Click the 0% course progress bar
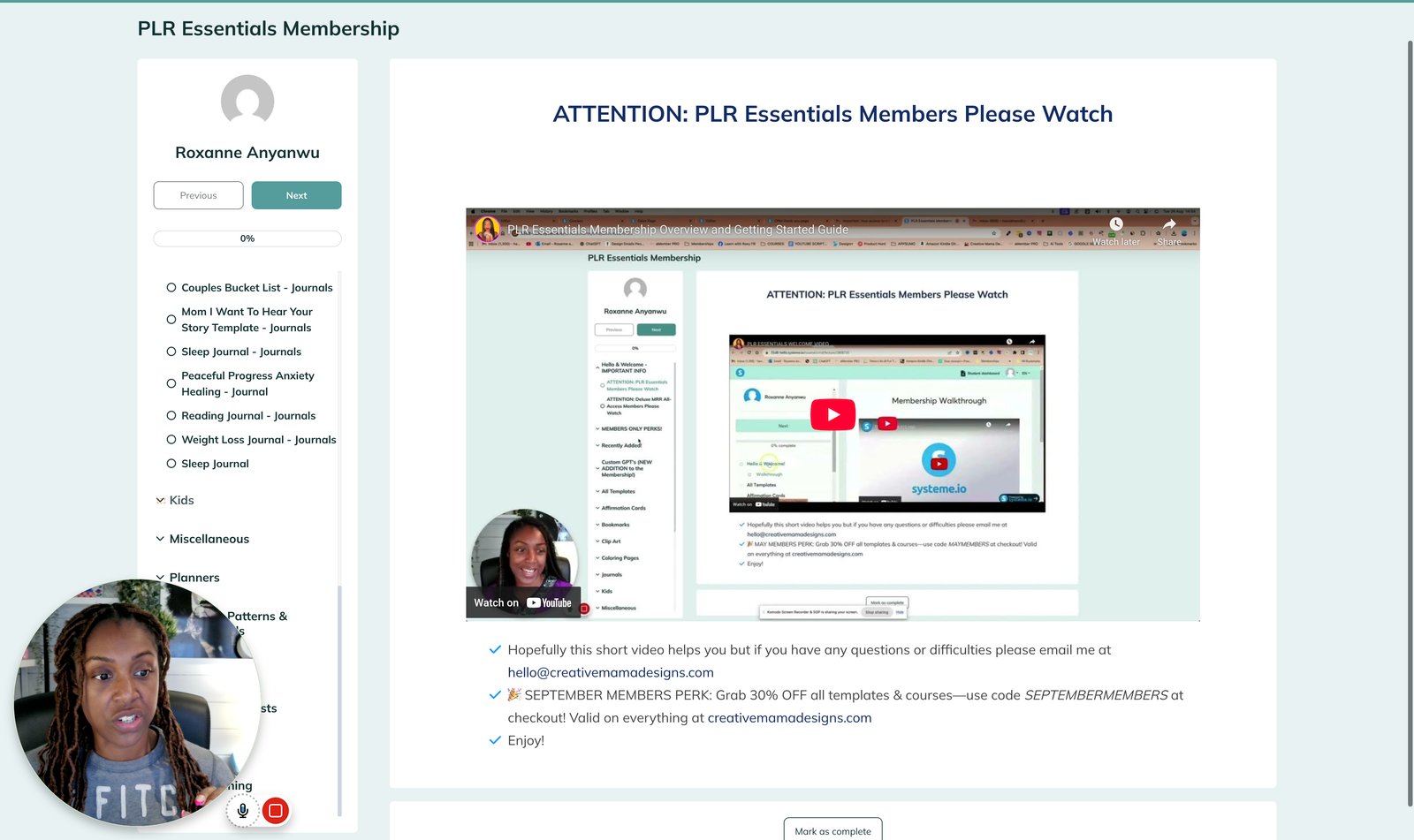1414x840 pixels. 247,238
